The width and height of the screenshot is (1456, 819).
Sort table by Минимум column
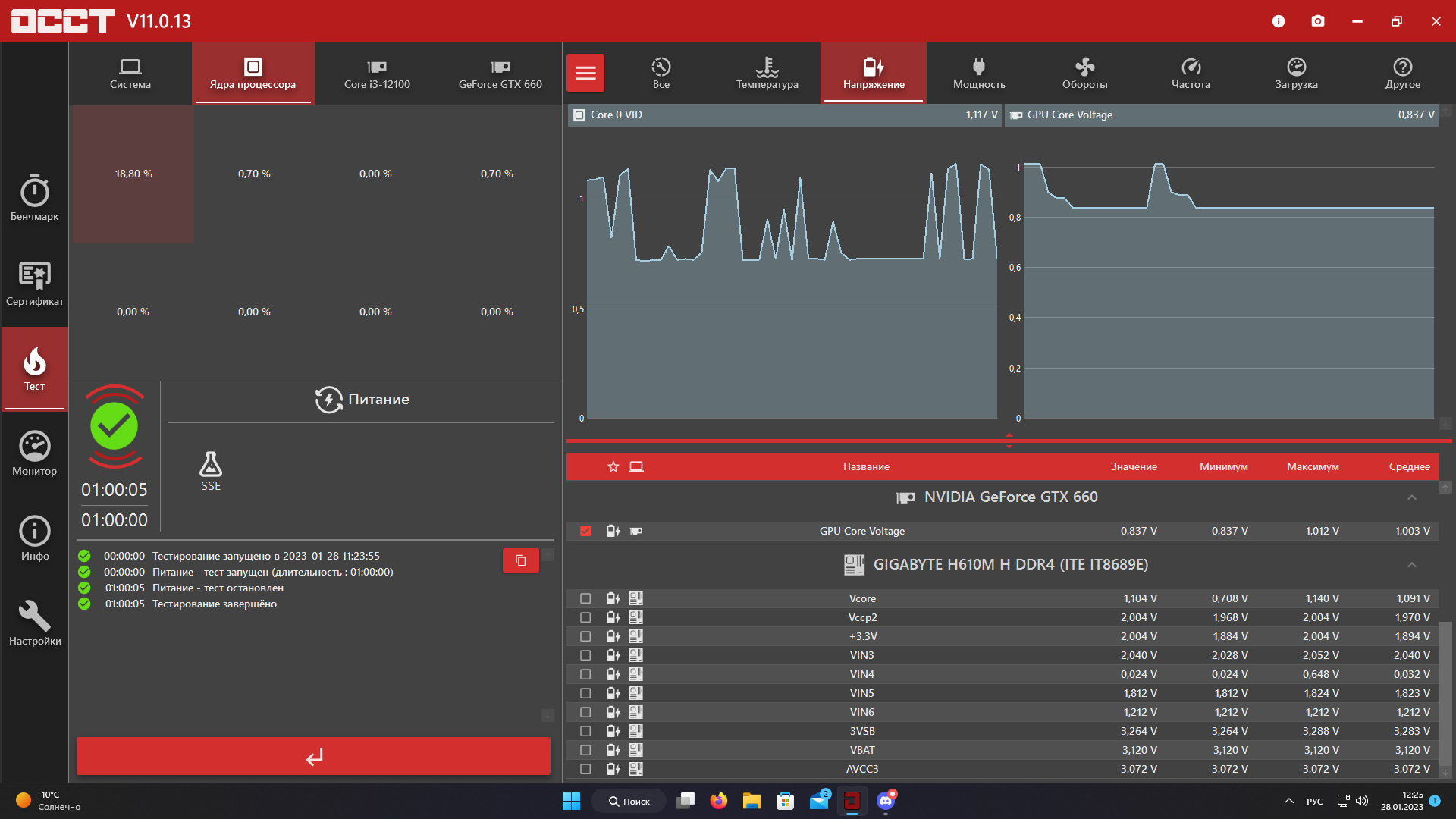tap(1223, 466)
